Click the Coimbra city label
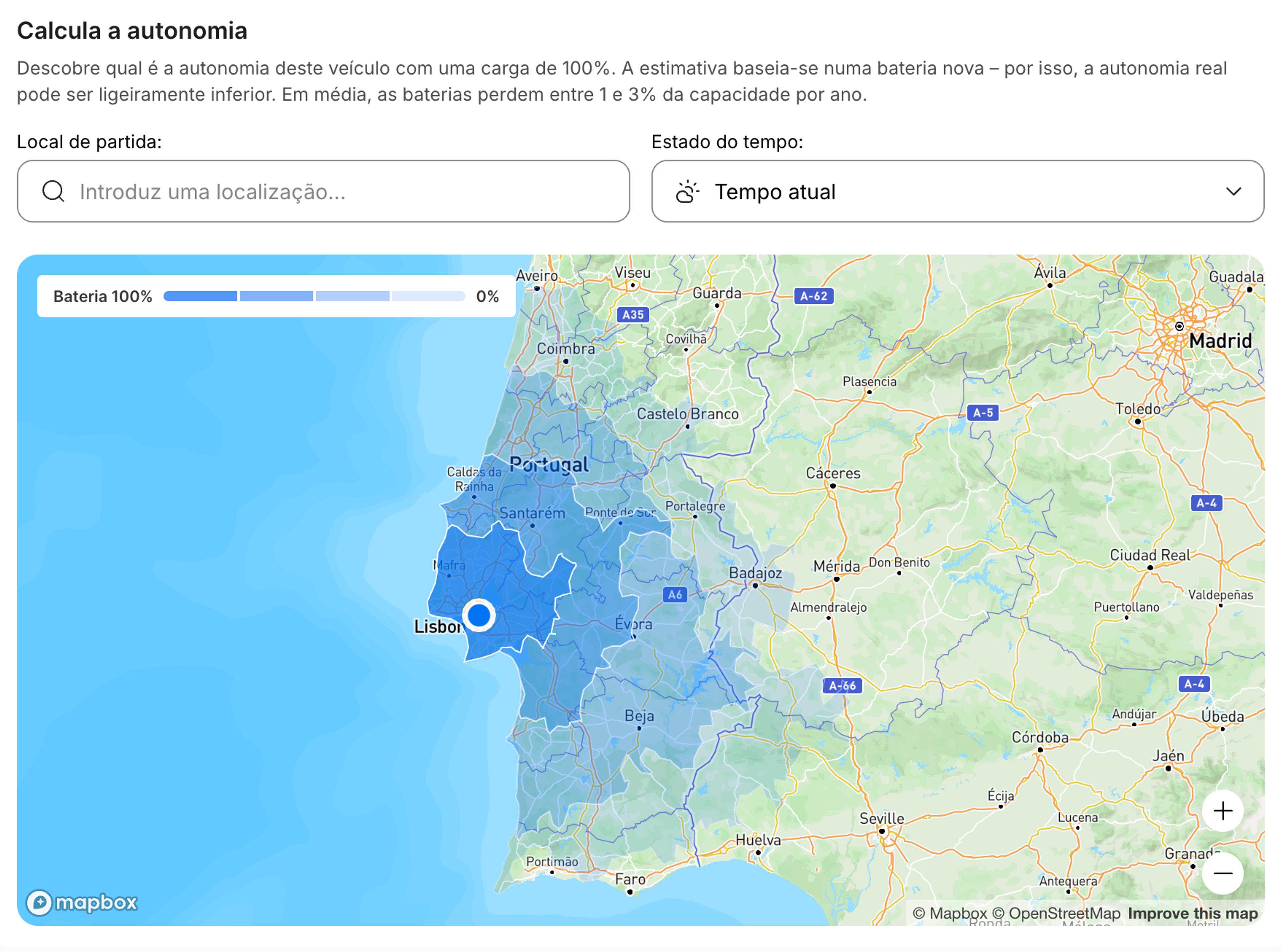 566,349
